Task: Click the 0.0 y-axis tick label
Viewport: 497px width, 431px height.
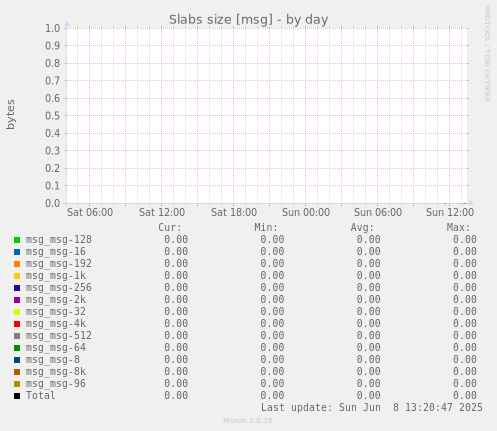Action: click(x=53, y=203)
